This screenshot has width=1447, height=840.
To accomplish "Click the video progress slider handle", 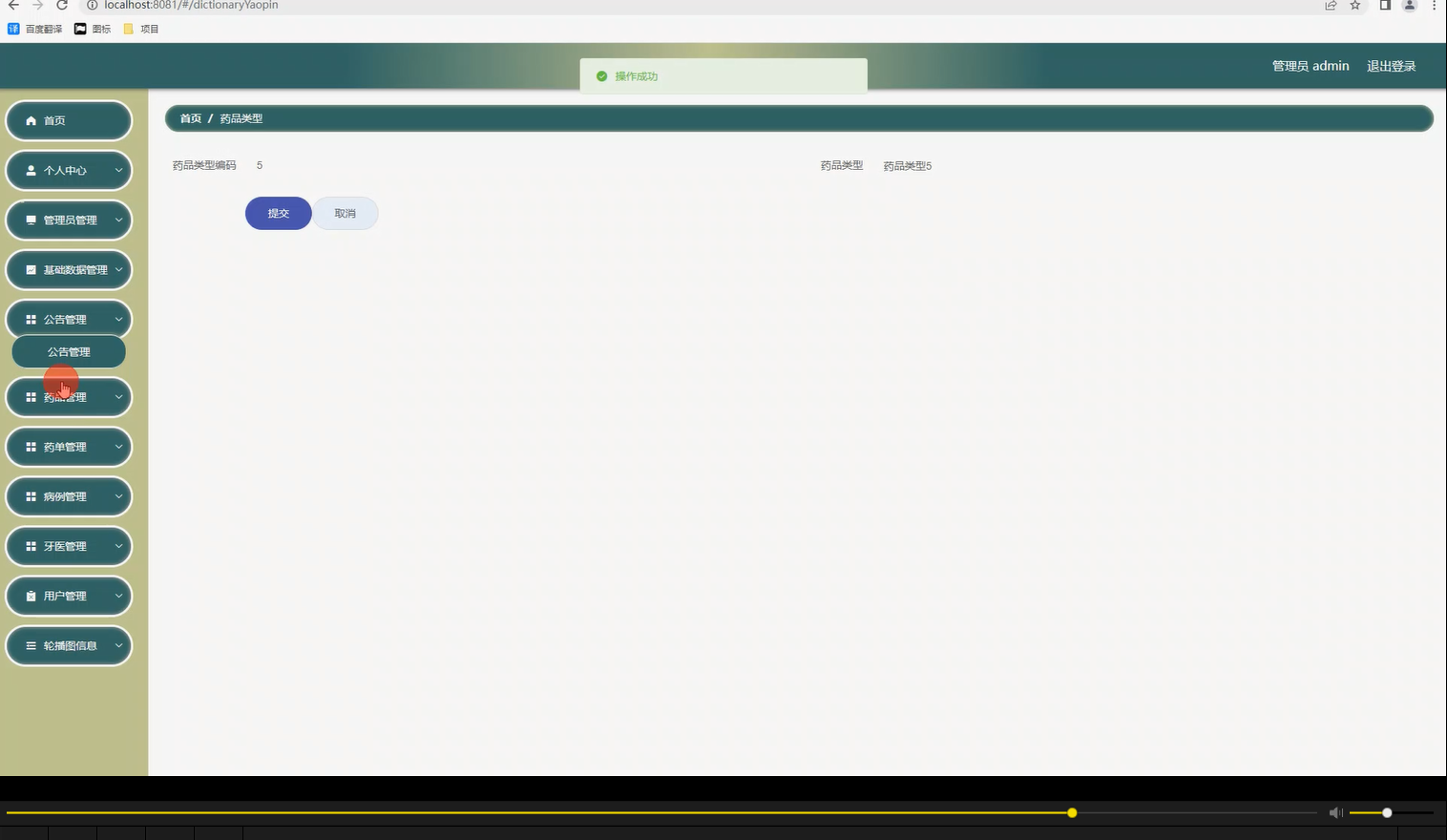I will (x=1072, y=812).
